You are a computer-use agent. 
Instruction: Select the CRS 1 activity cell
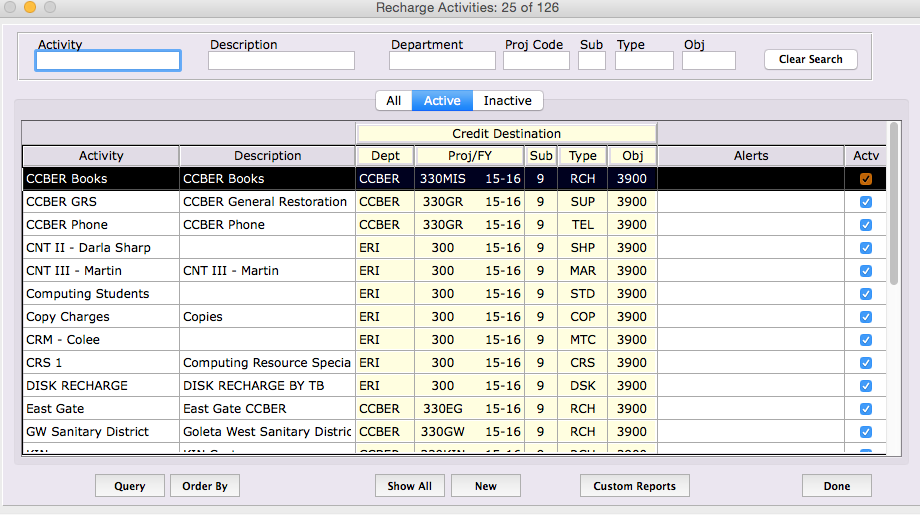pyautogui.click(x=101, y=362)
